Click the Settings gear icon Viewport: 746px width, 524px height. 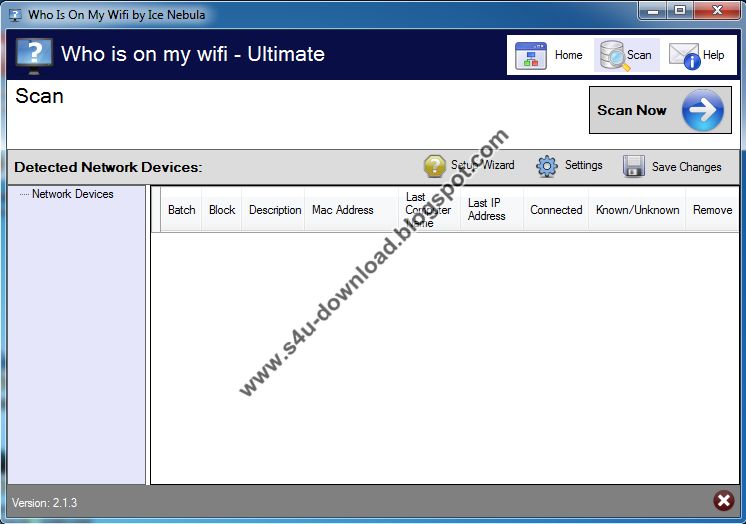tap(547, 166)
